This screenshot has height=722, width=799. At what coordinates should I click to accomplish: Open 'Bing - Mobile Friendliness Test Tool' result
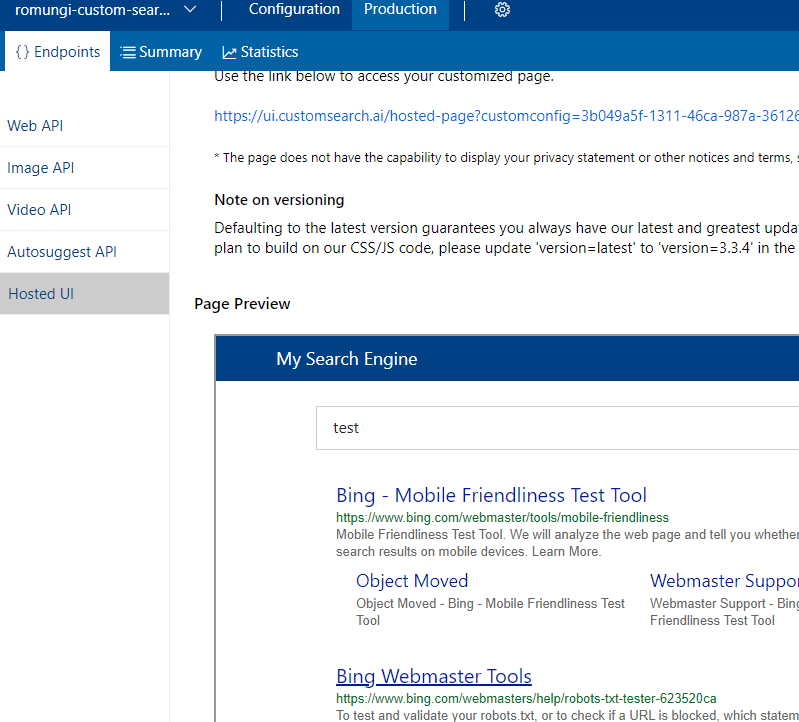491,495
